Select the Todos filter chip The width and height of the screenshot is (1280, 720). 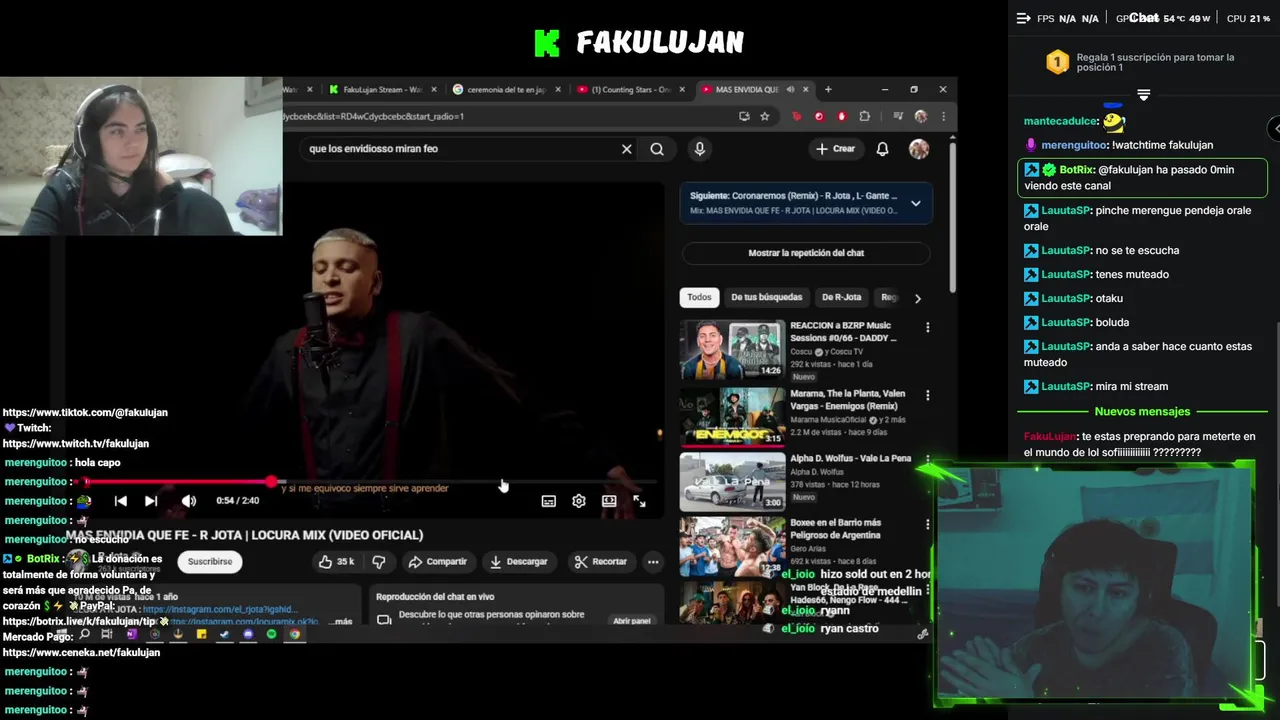700,297
